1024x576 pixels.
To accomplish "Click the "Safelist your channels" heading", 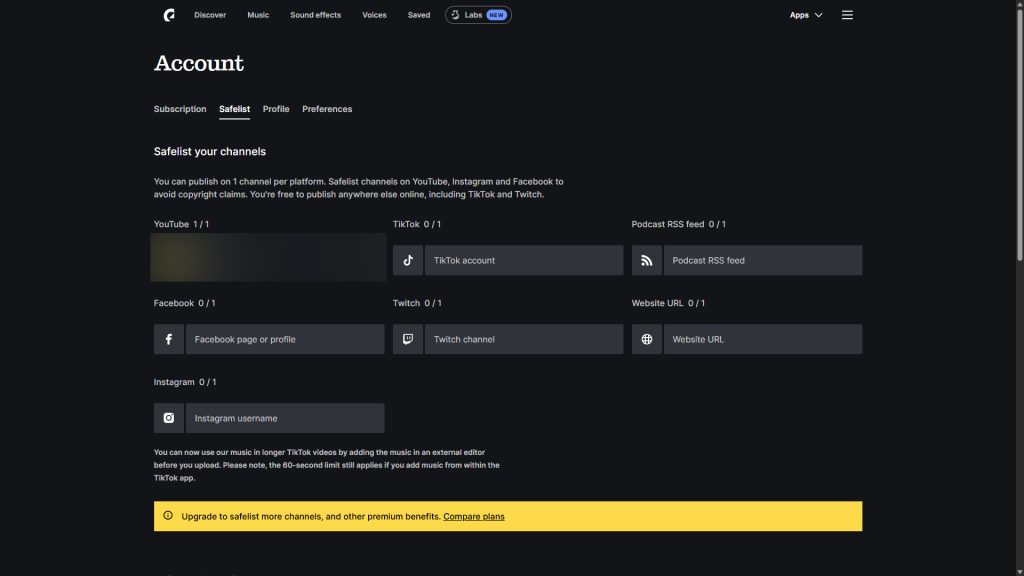I will tap(210, 152).
